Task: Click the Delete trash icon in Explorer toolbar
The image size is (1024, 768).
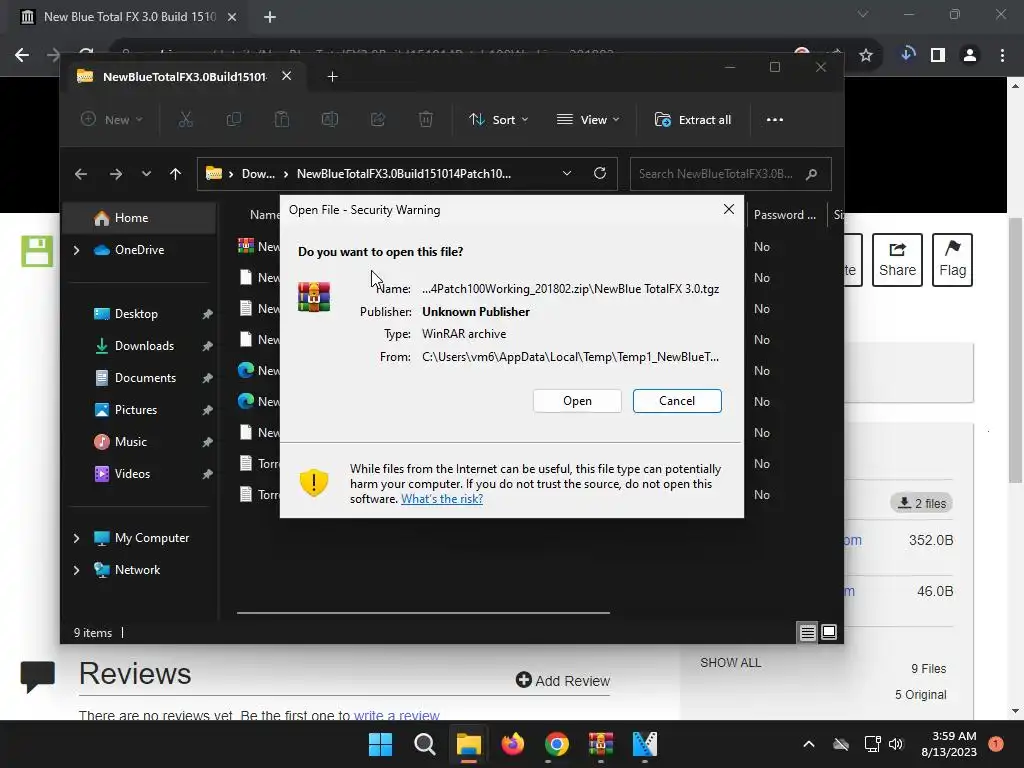Action: click(426, 120)
